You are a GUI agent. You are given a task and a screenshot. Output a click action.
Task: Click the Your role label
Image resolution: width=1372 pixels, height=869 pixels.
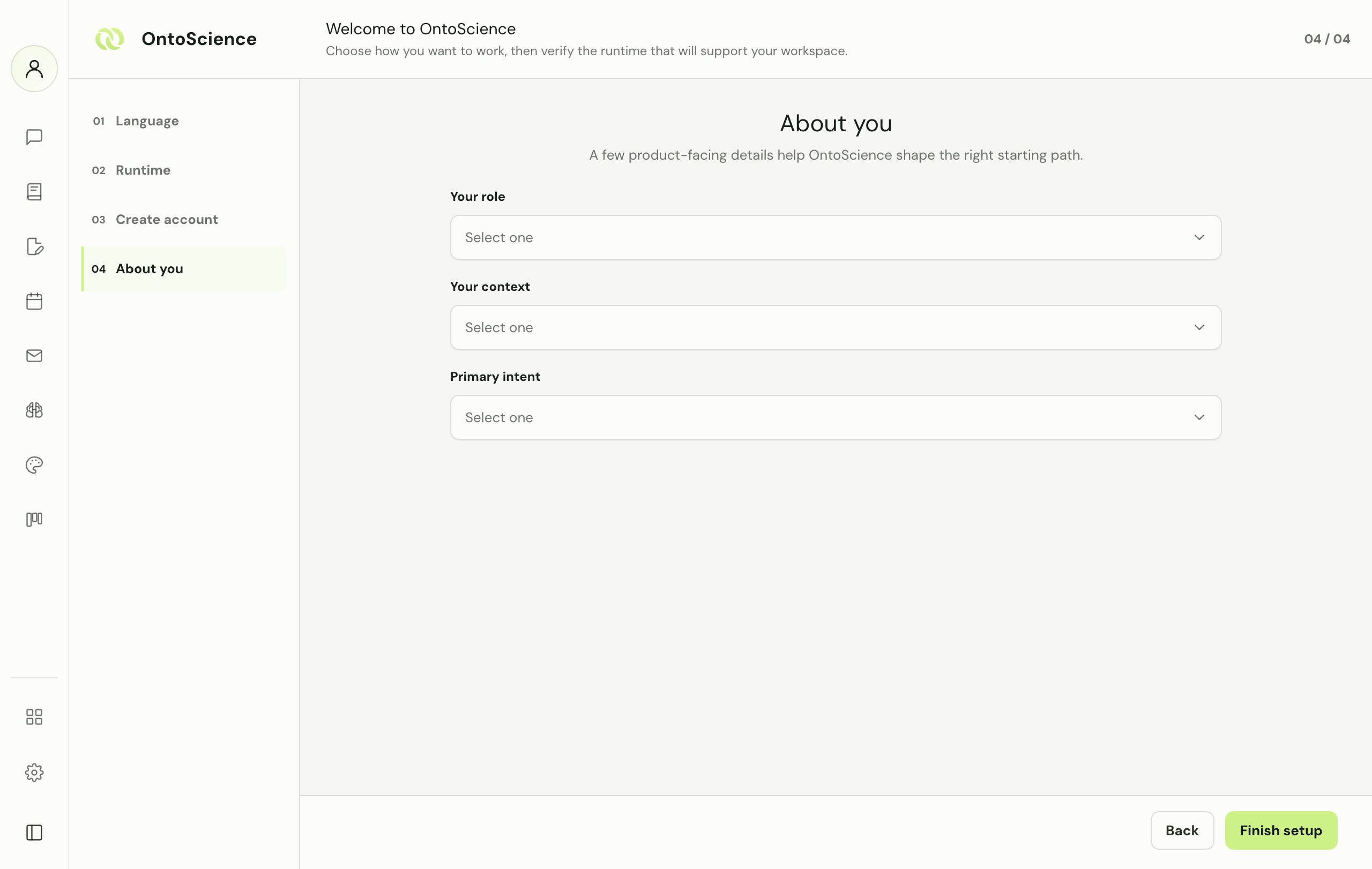[x=478, y=197]
